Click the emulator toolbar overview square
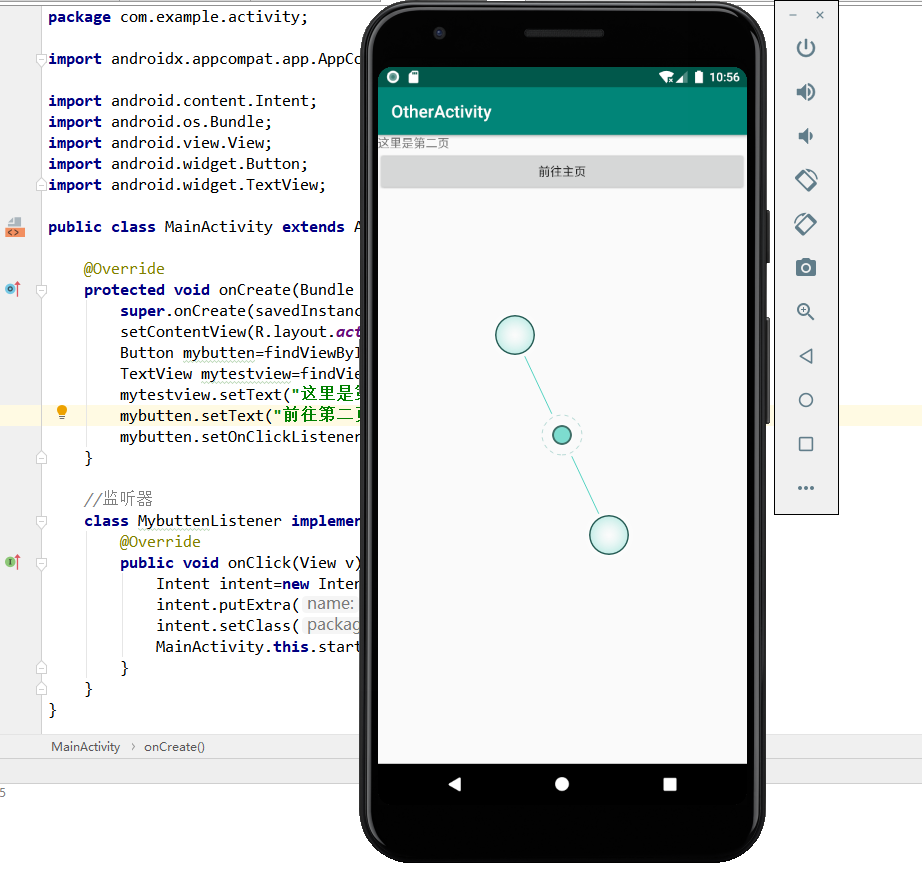 (806, 444)
